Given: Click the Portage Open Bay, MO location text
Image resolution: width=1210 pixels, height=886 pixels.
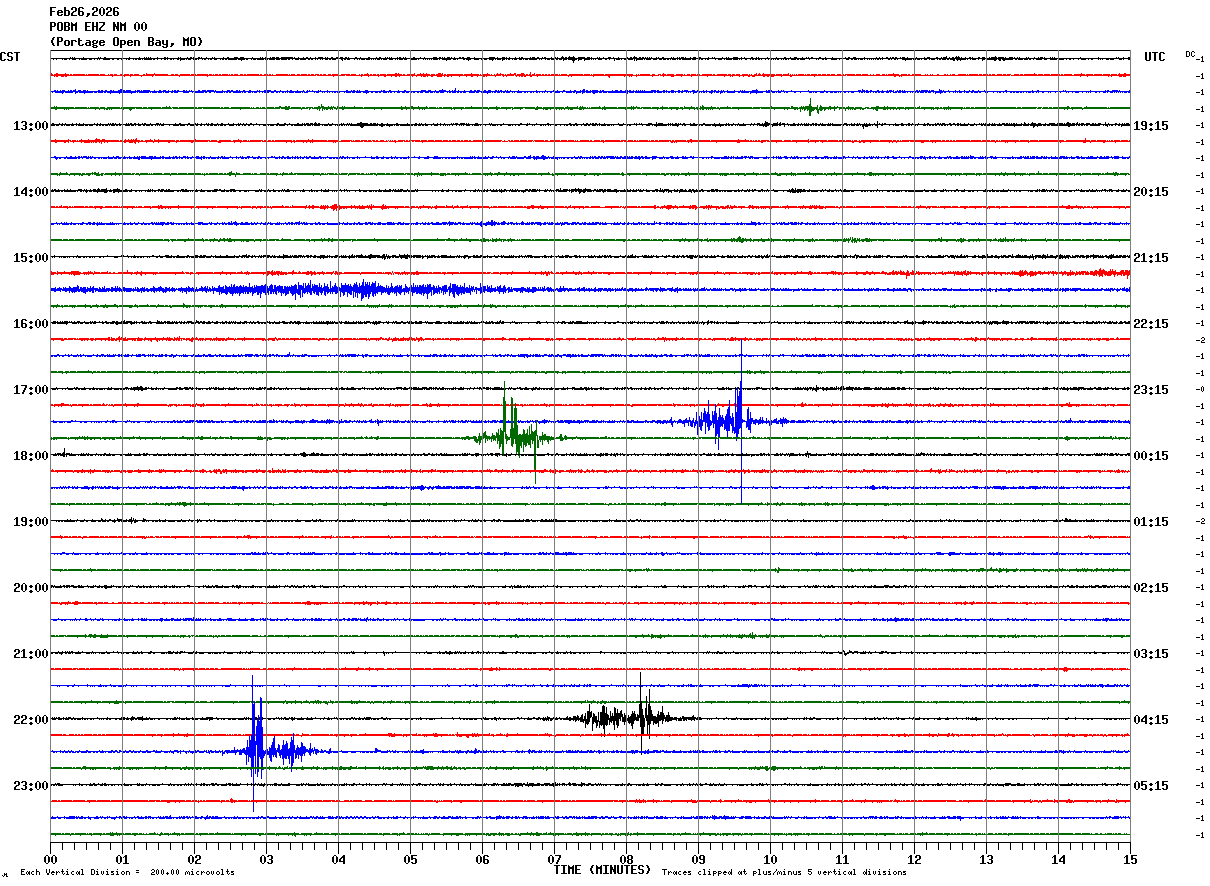Looking at the screenshot, I should tap(126, 42).
